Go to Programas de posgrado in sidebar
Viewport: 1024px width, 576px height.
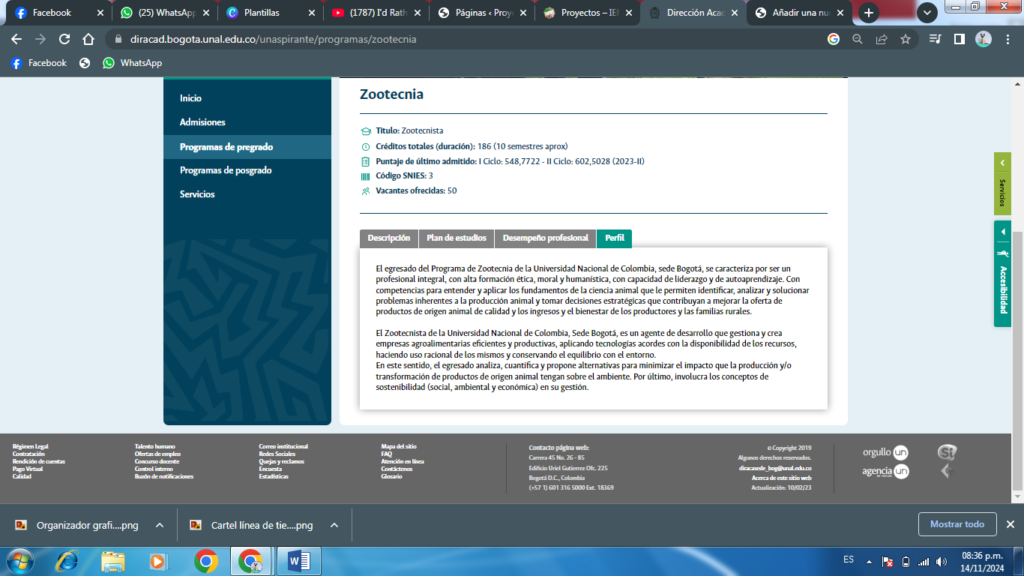tap(225, 170)
